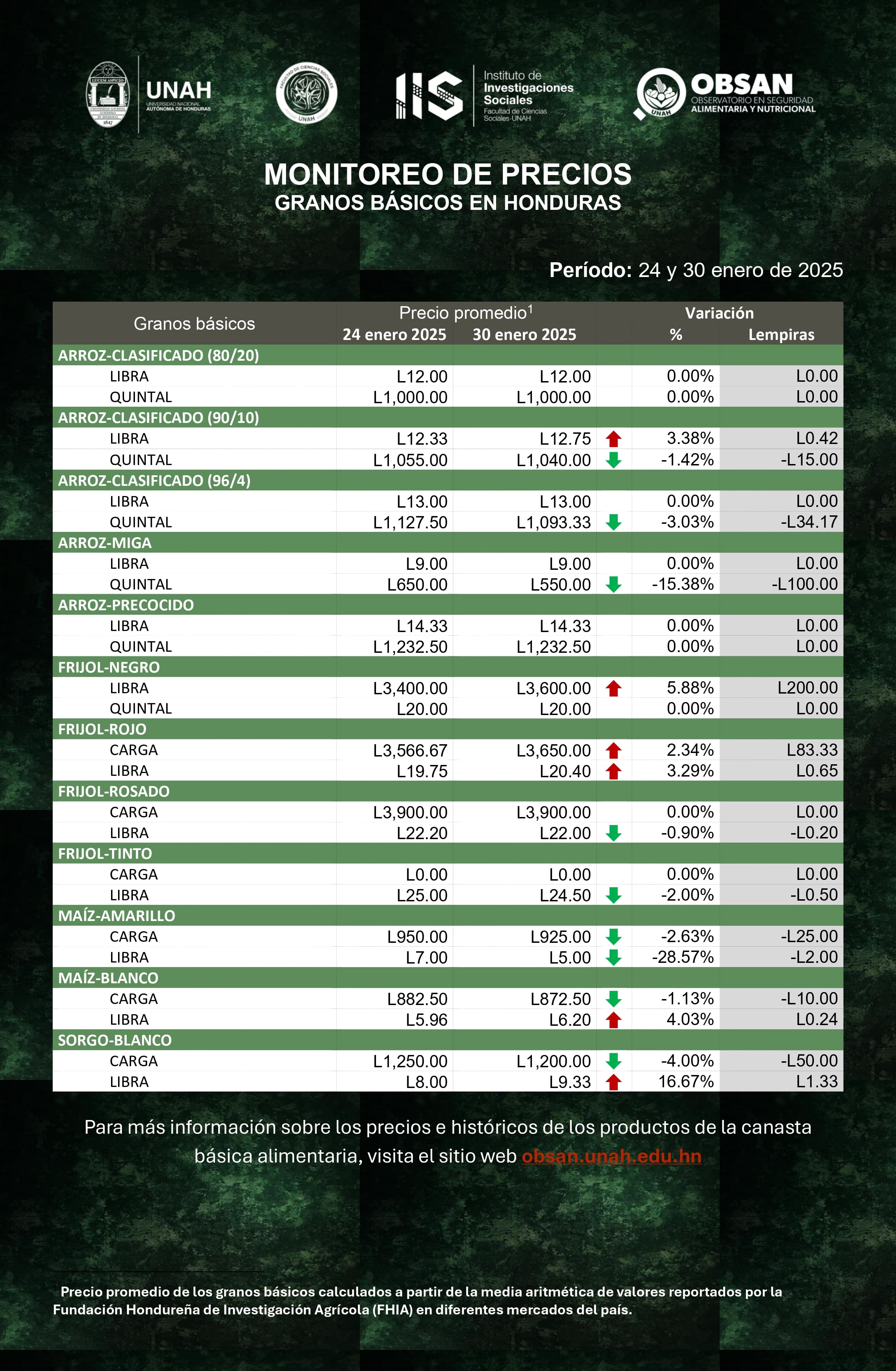Click the red up arrow for Frijol-Negro libra
This screenshot has width=896, height=1371.
point(613,688)
